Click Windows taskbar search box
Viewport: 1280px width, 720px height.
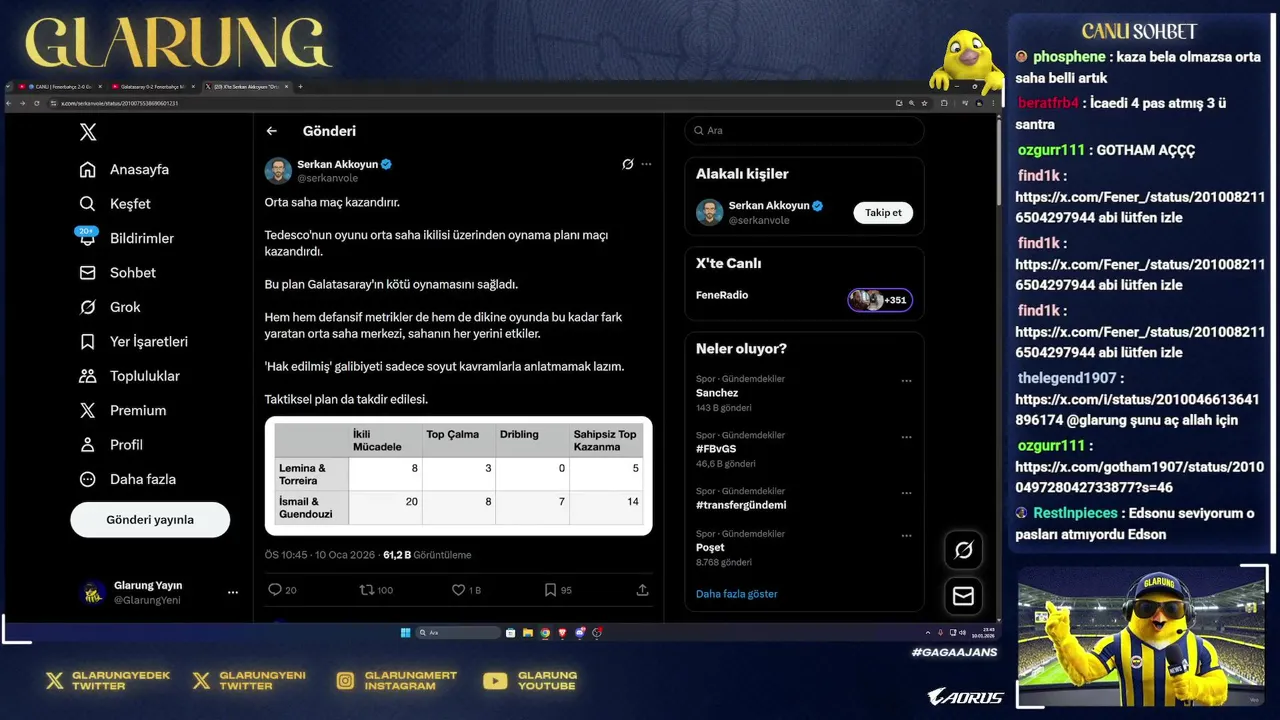coord(458,633)
